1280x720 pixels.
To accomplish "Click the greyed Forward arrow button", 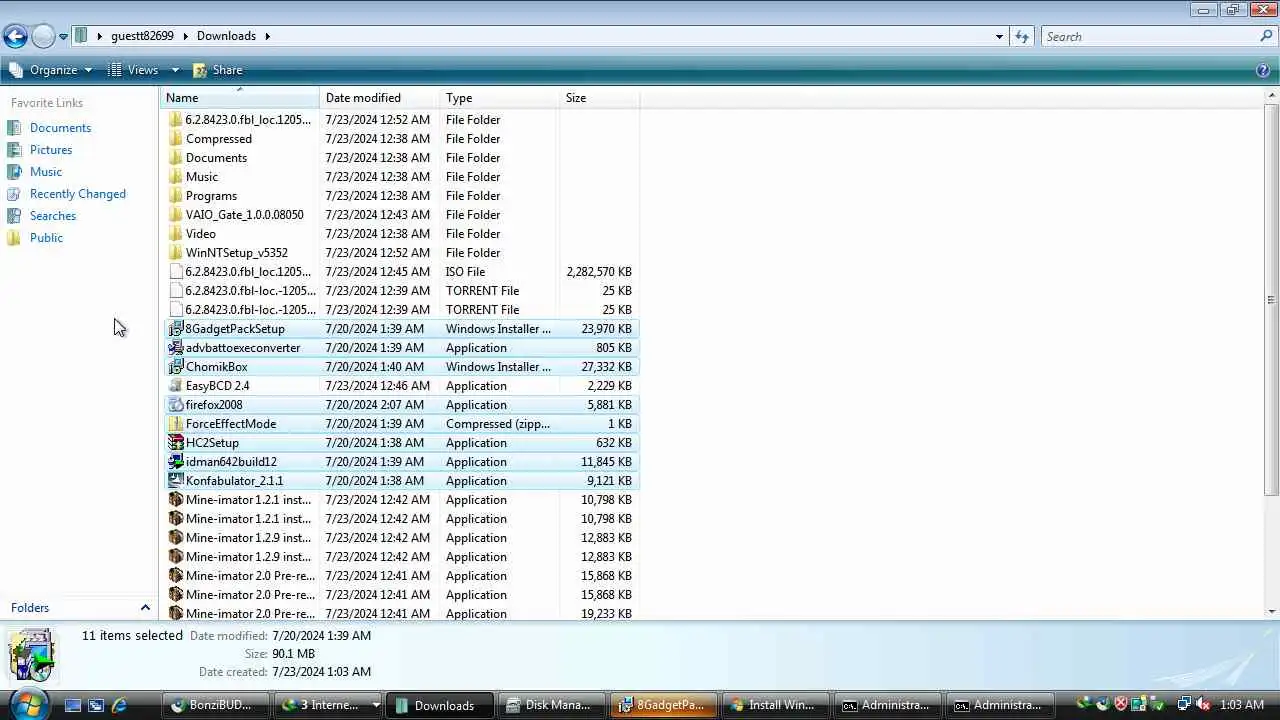I will [x=43, y=37].
